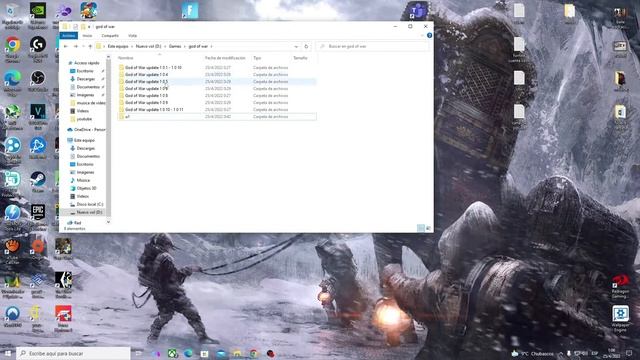Switch to the Inicio ribbon tab

[x=87, y=36]
